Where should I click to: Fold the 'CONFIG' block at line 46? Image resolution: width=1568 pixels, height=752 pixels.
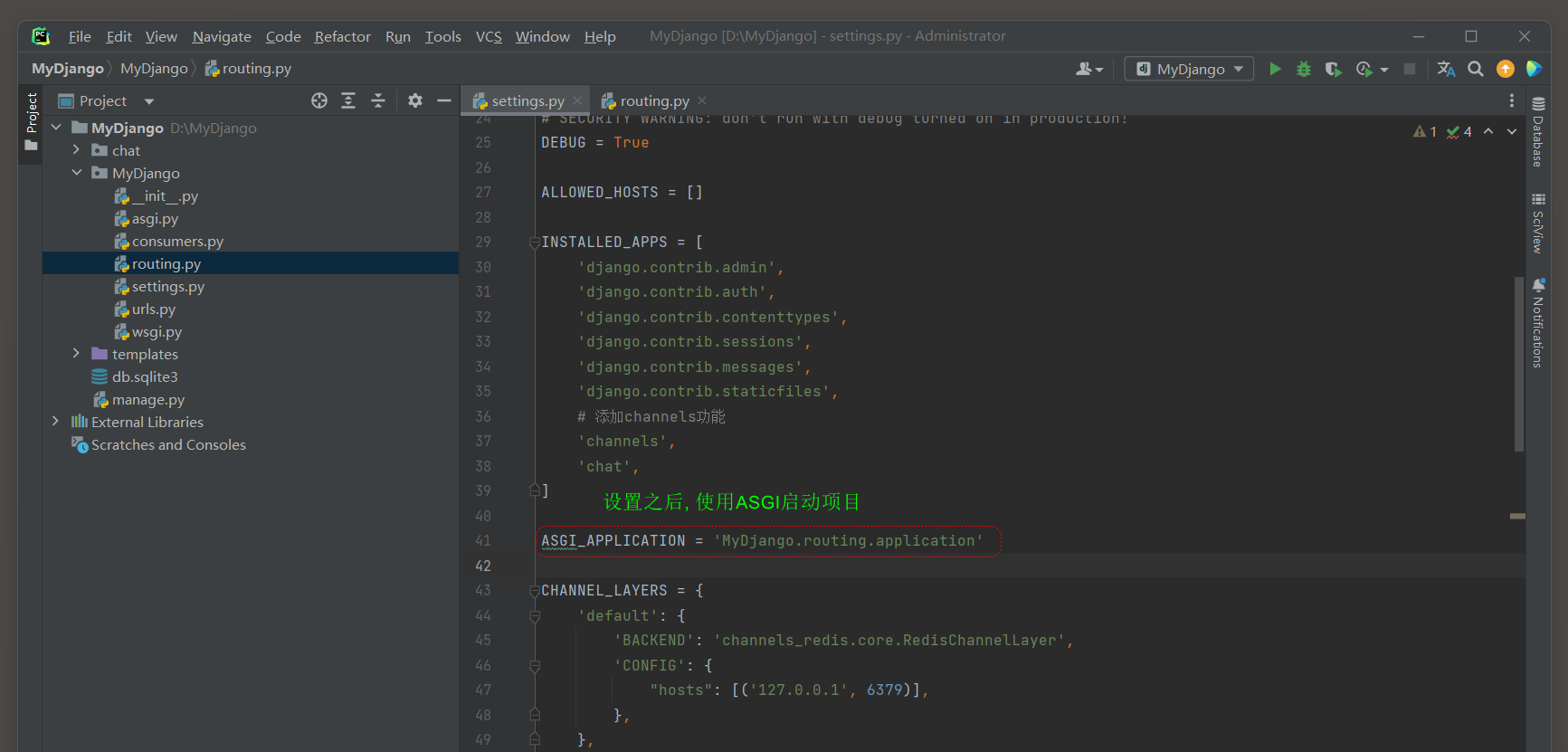[x=535, y=666]
